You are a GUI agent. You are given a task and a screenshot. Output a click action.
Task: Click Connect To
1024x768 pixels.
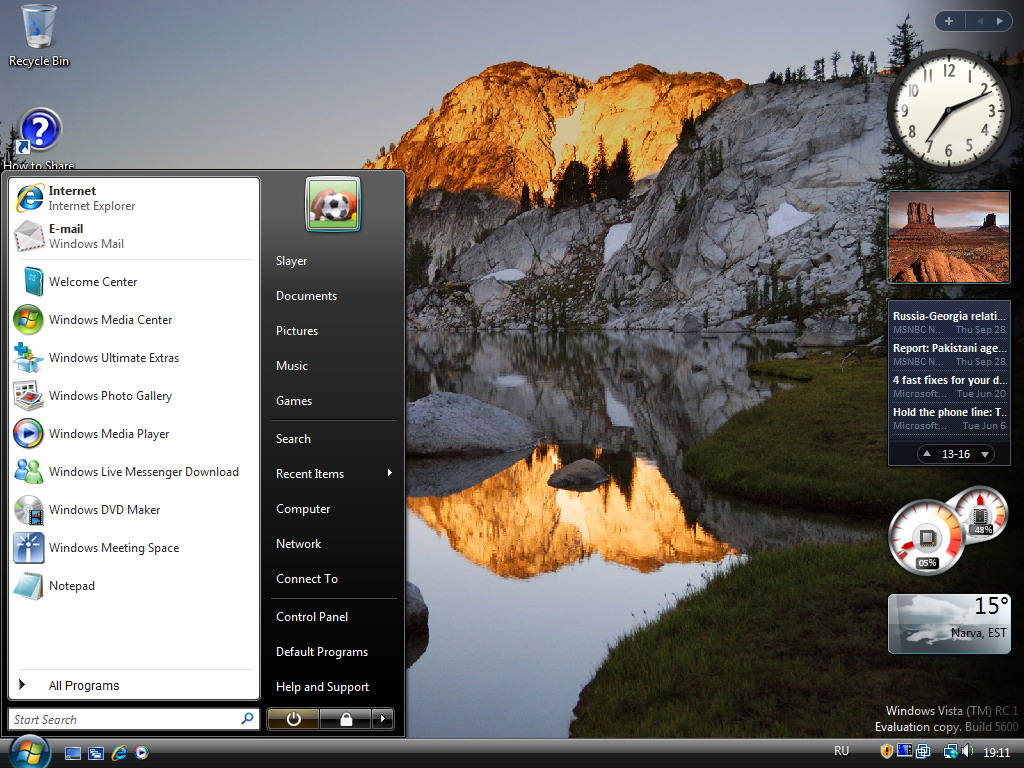[x=334, y=579]
